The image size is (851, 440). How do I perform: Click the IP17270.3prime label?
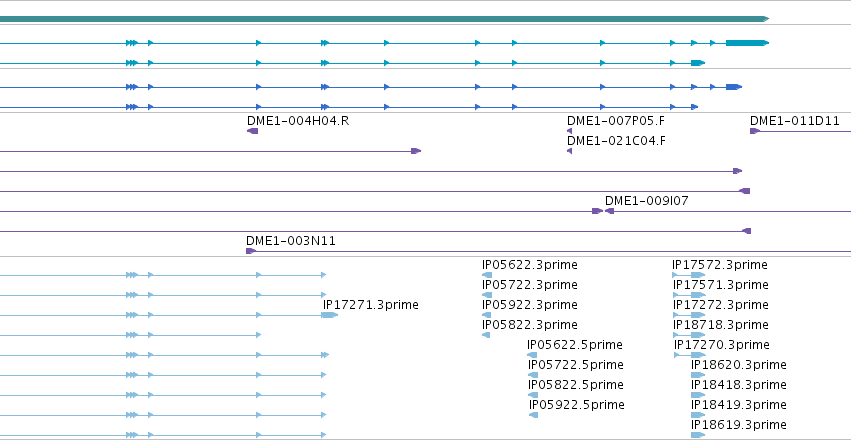pyautogui.click(x=722, y=345)
